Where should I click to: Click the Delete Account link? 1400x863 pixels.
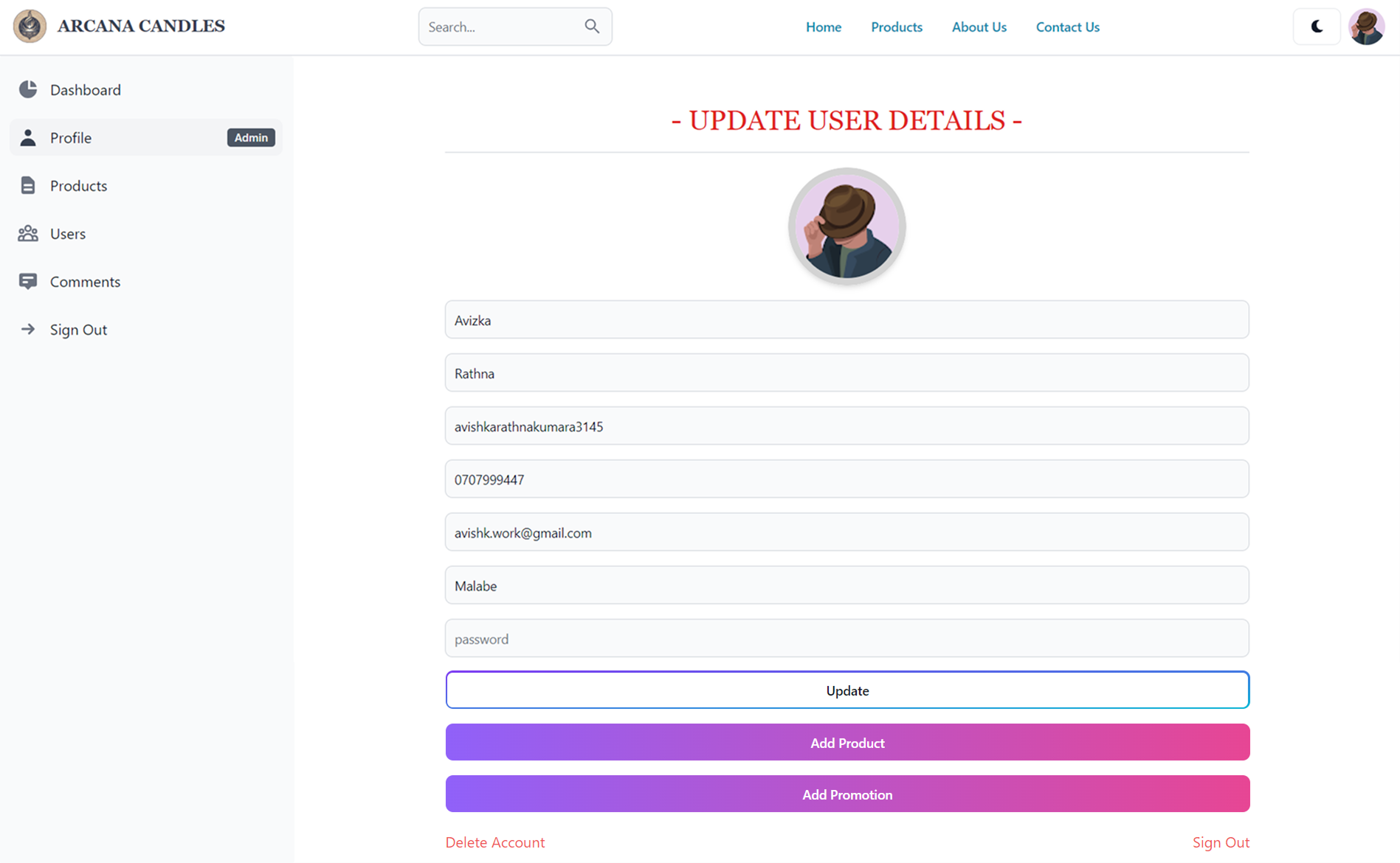click(494, 842)
